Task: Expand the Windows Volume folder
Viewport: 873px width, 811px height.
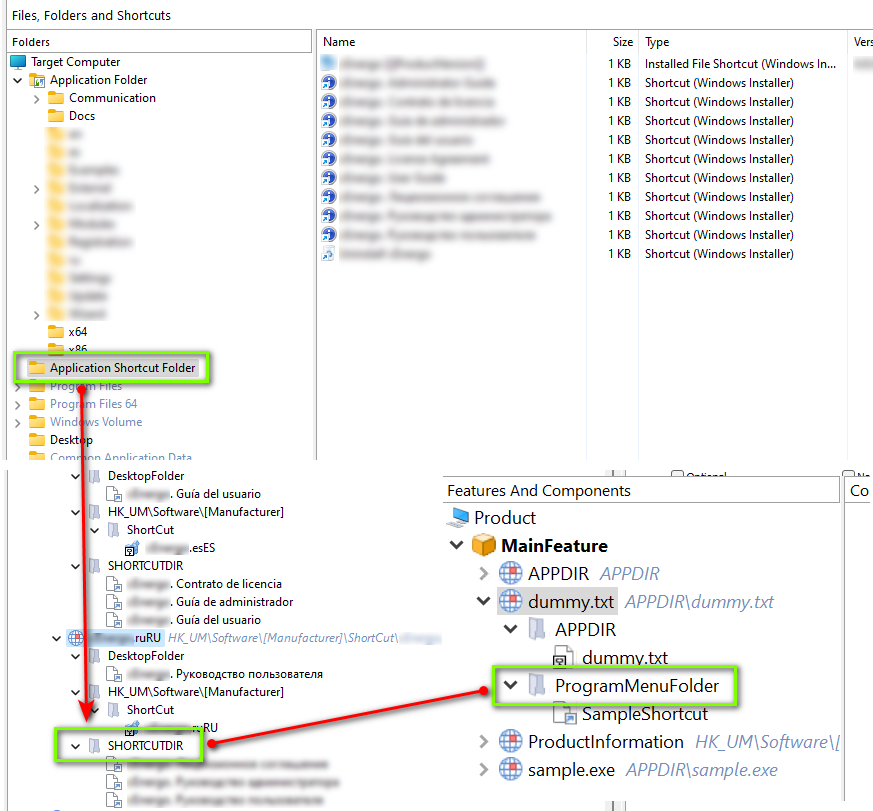Action: 18,422
